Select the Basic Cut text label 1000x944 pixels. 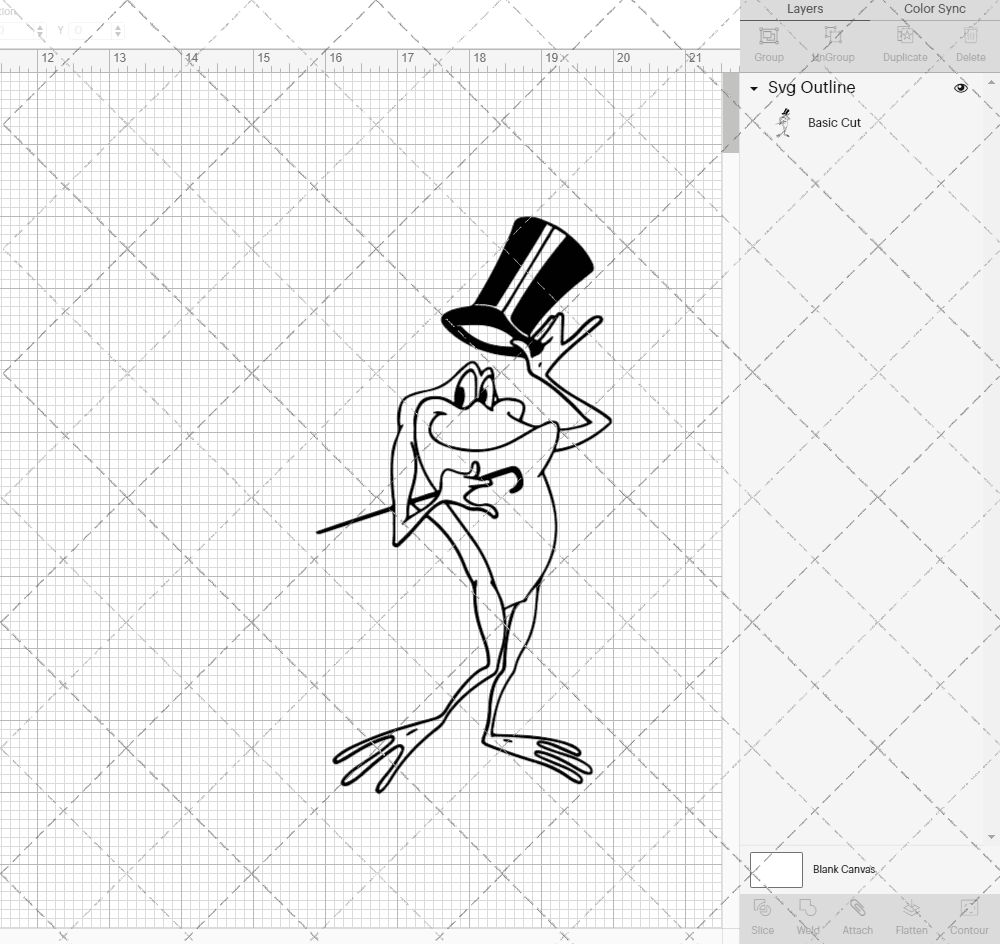834,122
